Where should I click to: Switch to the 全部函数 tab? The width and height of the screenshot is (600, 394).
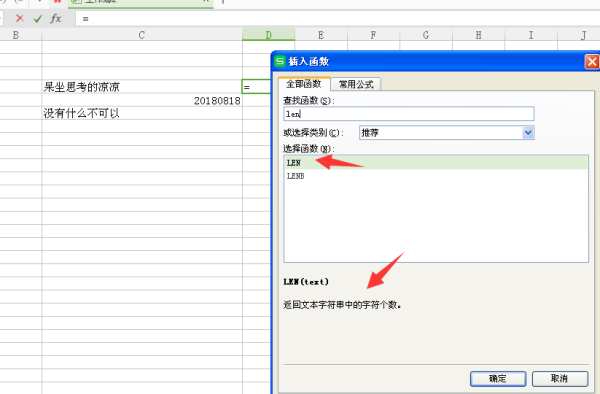click(304, 84)
